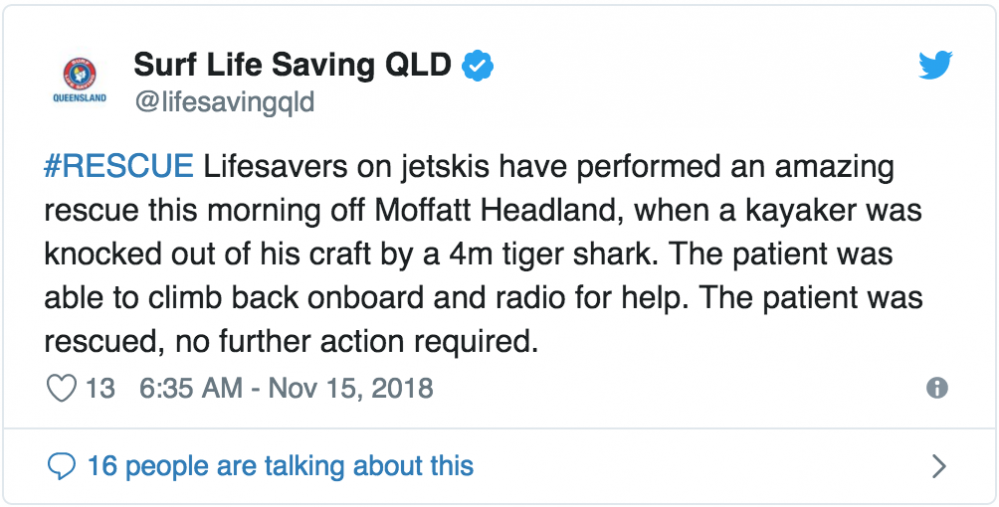
Task: Open the tweet info circle icon
Action: click(937, 388)
